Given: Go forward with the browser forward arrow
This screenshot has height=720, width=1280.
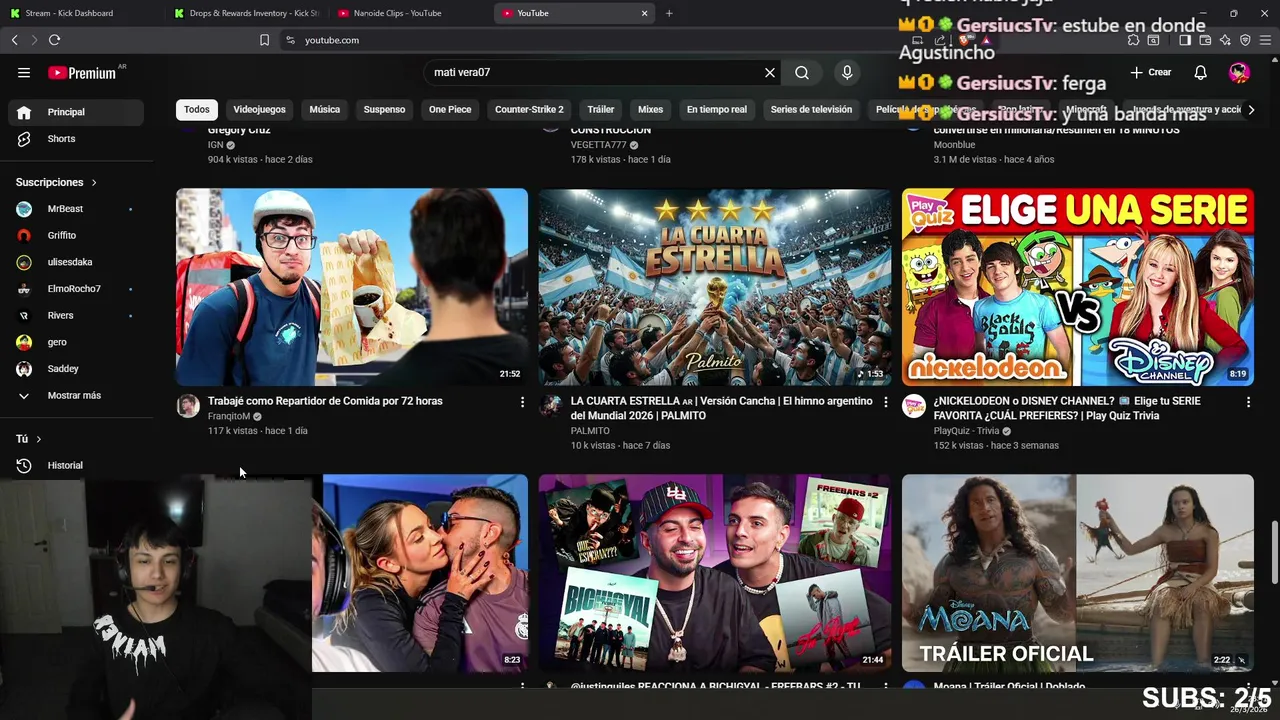Looking at the screenshot, I should pyautogui.click(x=33, y=40).
